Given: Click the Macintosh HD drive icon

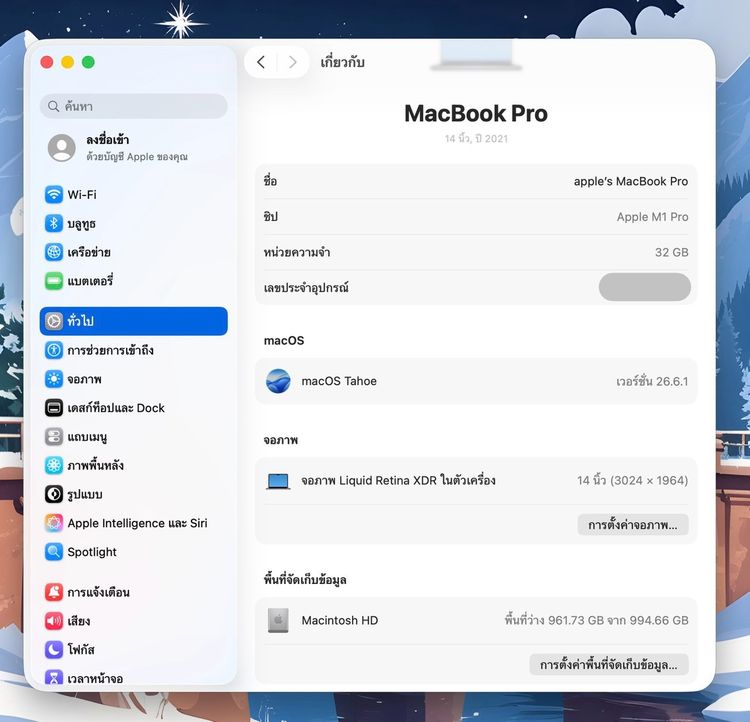Looking at the screenshot, I should point(278,621).
